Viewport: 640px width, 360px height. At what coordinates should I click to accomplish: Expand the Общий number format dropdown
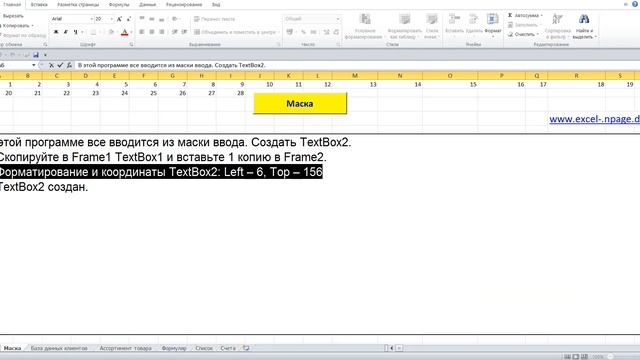[338, 19]
